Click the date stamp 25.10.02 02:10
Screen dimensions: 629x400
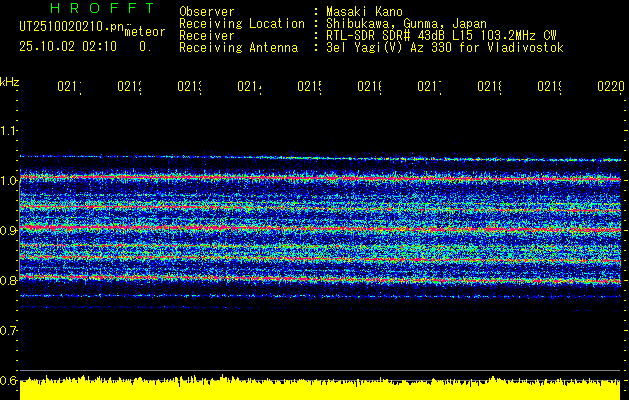68,47
